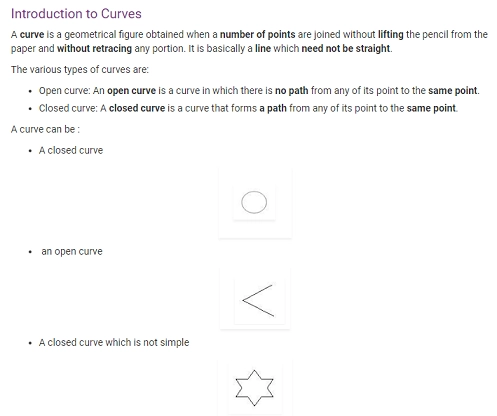Click 'A closed curve which is not simple'
The height and width of the screenshot is (416, 497).
click(114, 343)
